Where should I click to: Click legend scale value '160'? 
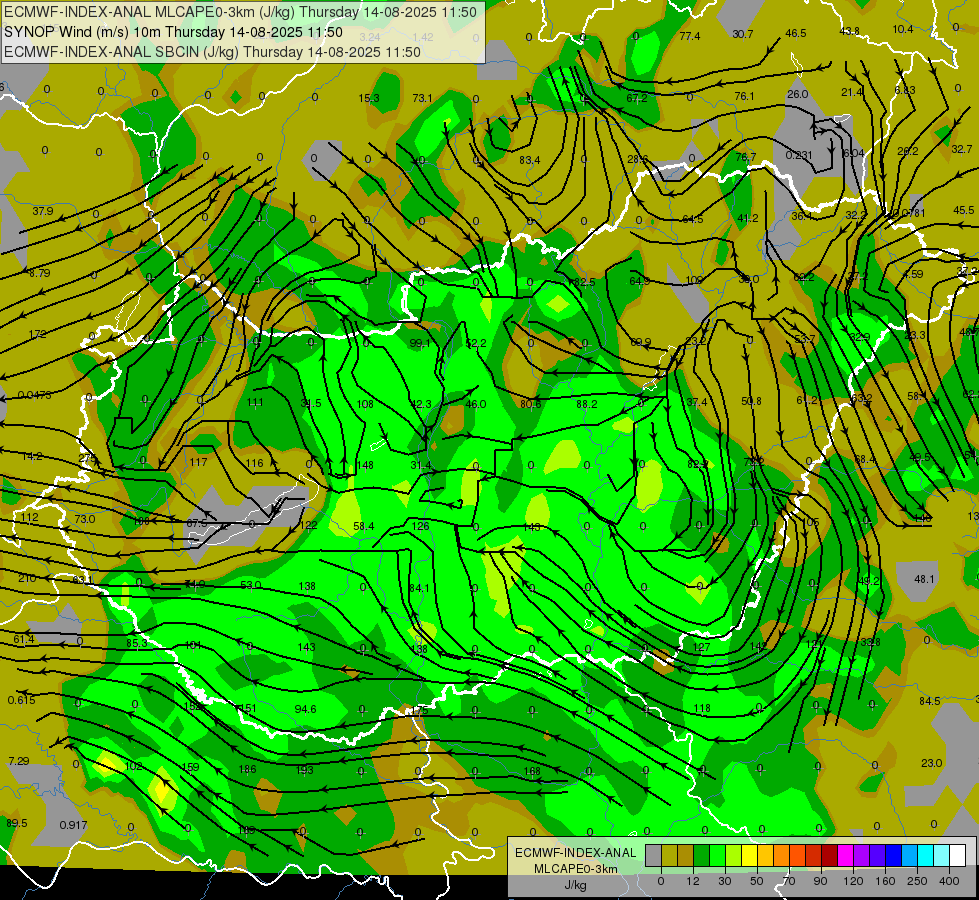click(x=885, y=881)
